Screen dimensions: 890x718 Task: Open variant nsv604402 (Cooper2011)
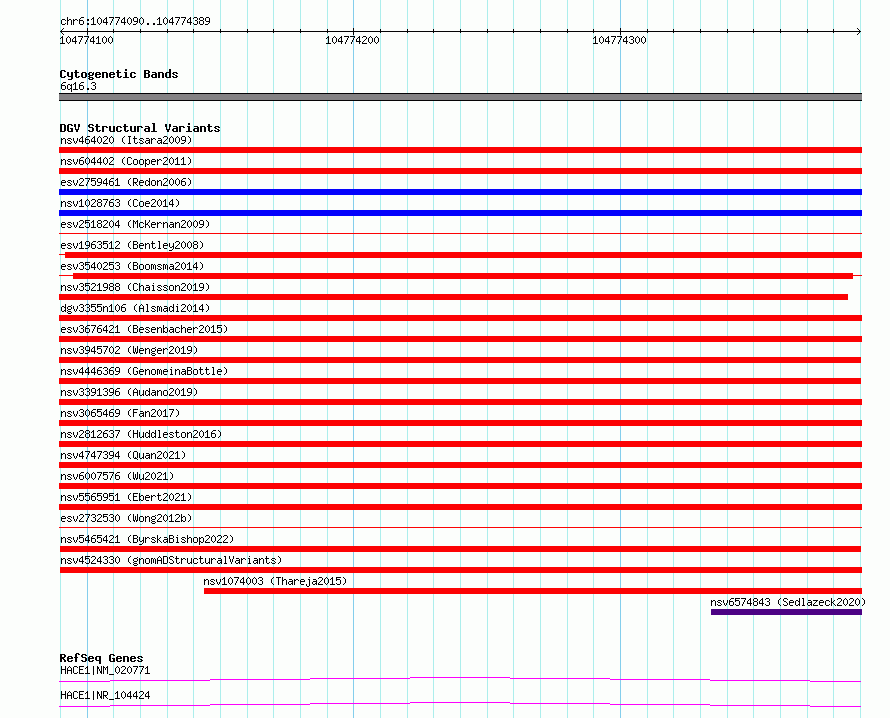pyautogui.click(x=126, y=161)
